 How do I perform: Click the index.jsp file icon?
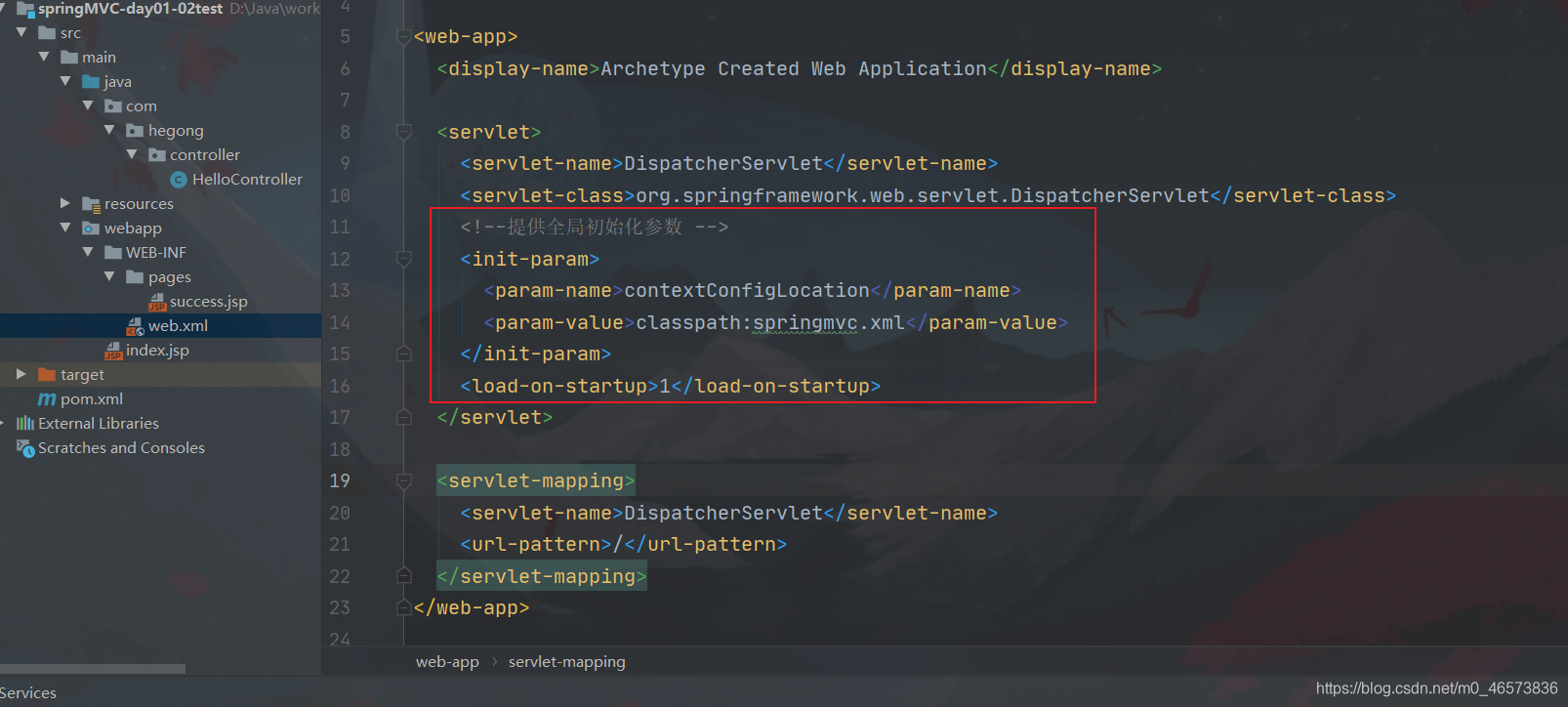pyautogui.click(x=113, y=351)
